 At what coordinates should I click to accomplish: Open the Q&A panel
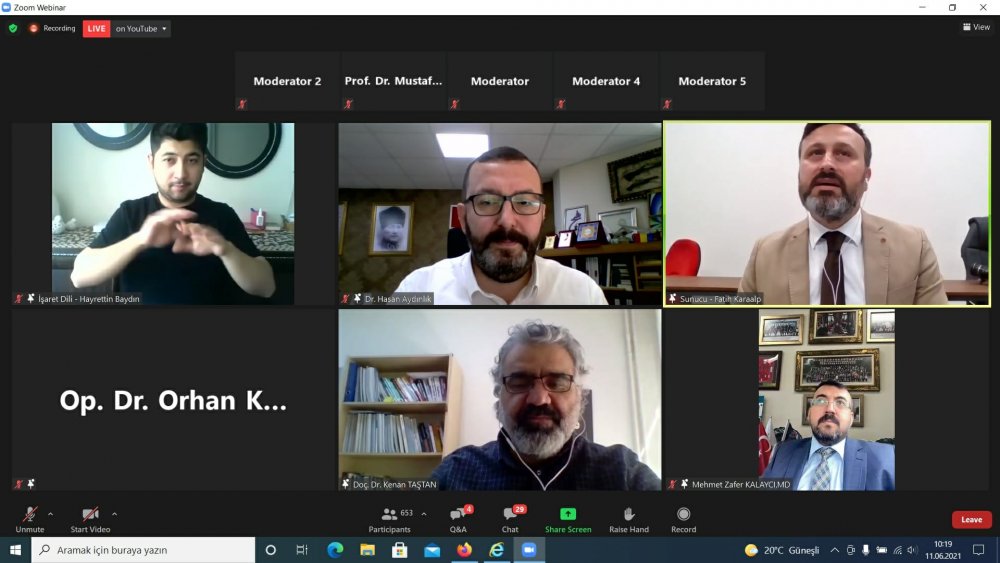pos(458,518)
